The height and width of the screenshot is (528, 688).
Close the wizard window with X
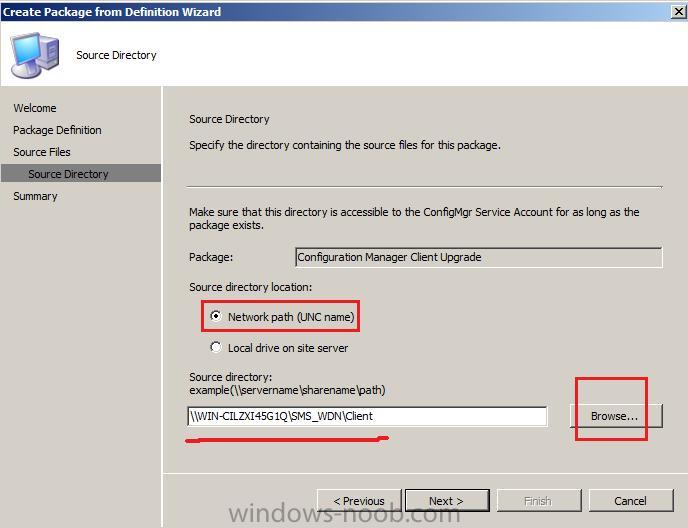pyautogui.click(x=678, y=12)
